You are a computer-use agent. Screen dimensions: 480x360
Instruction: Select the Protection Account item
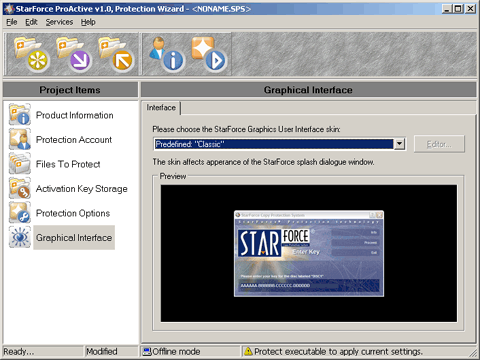(74, 140)
